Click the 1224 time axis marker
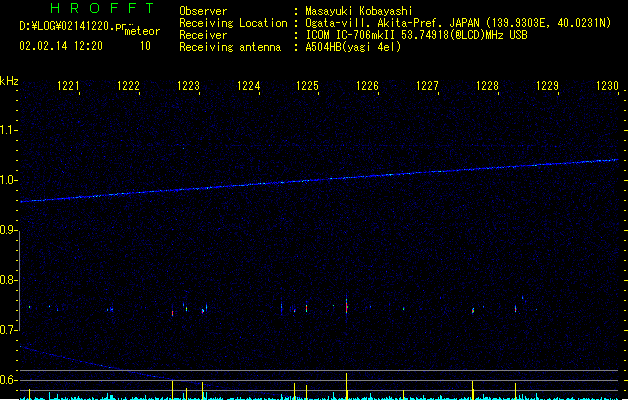 [x=248, y=86]
